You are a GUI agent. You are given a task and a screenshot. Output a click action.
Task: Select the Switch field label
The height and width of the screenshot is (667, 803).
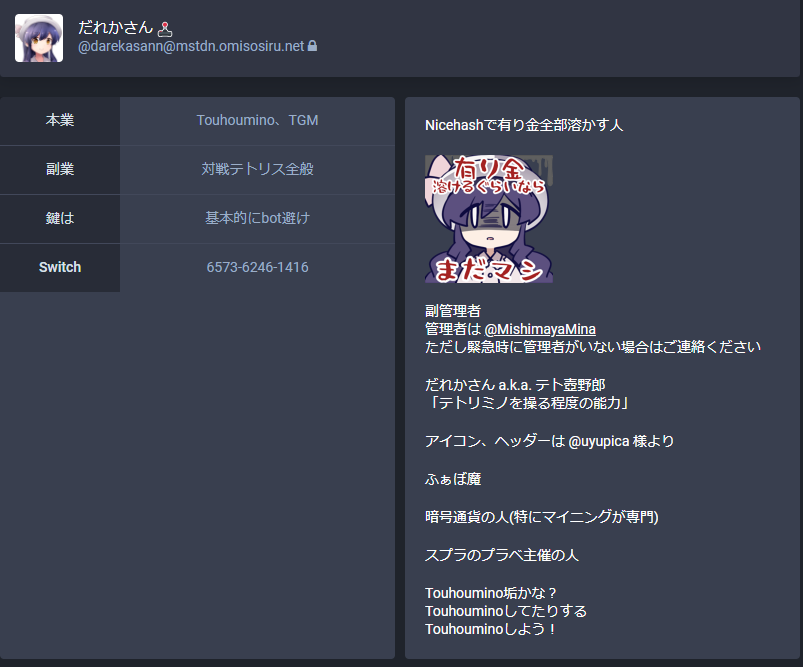pyautogui.click(x=60, y=267)
